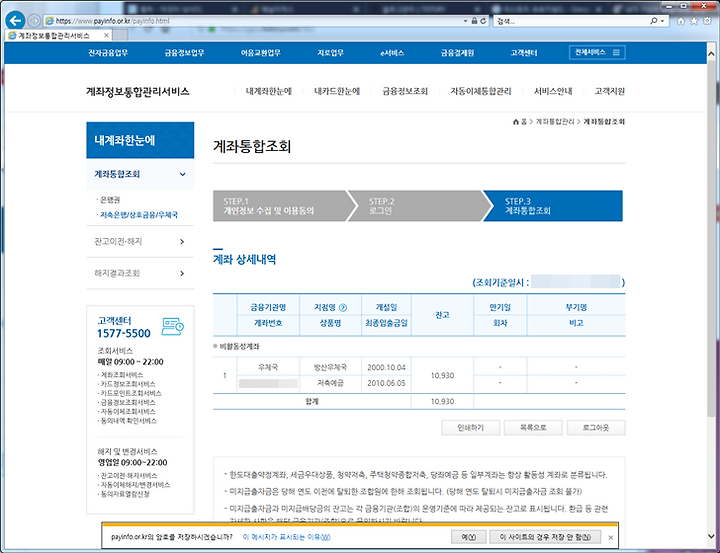The height and width of the screenshot is (553, 720).
Task: Click the refresh icon in address bar
Action: coord(483,21)
